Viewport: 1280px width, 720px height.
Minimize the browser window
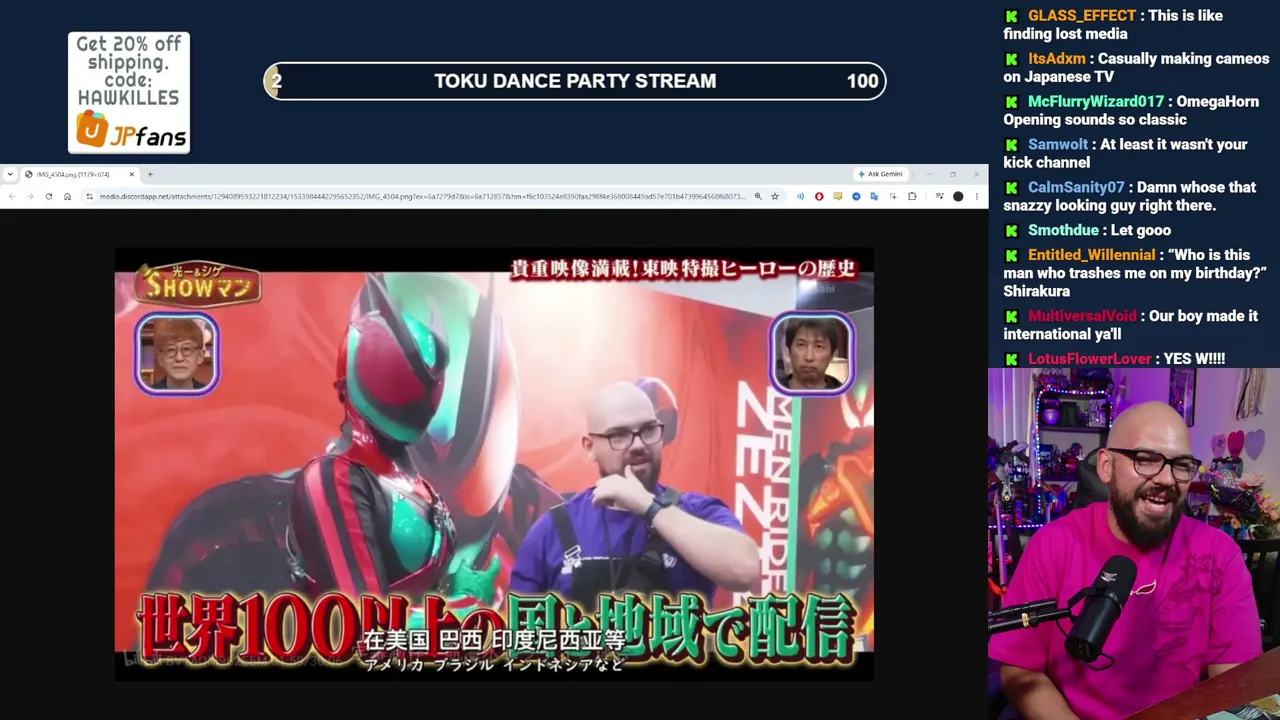(929, 175)
